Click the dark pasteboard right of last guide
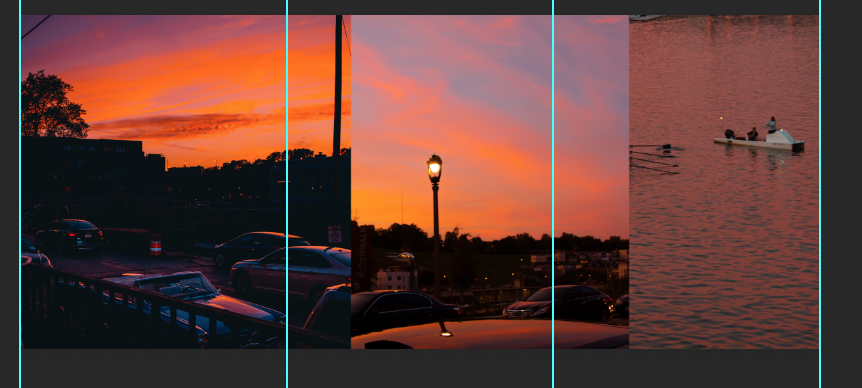 click(x=842, y=194)
